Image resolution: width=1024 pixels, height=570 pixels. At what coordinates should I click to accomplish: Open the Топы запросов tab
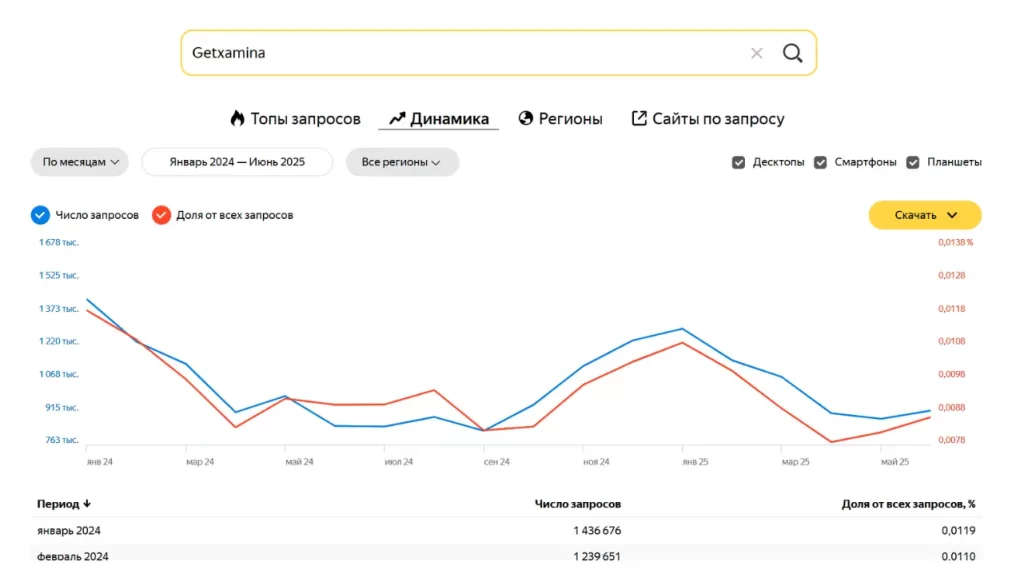point(295,119)
